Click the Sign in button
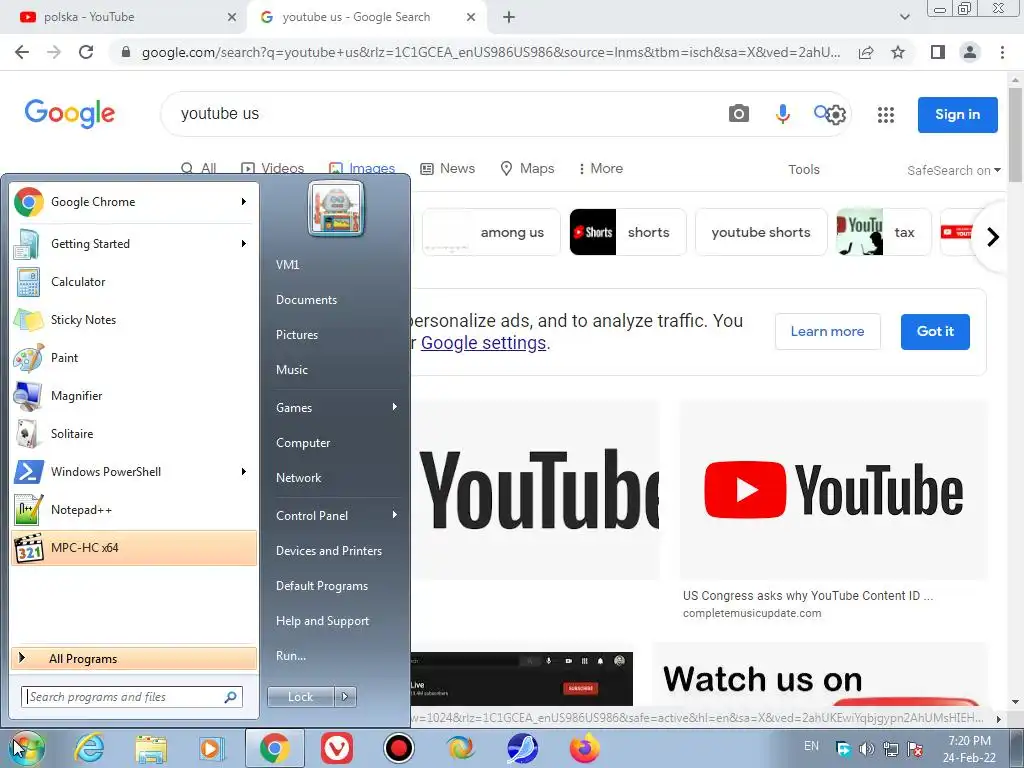 (x=957, y=114)
